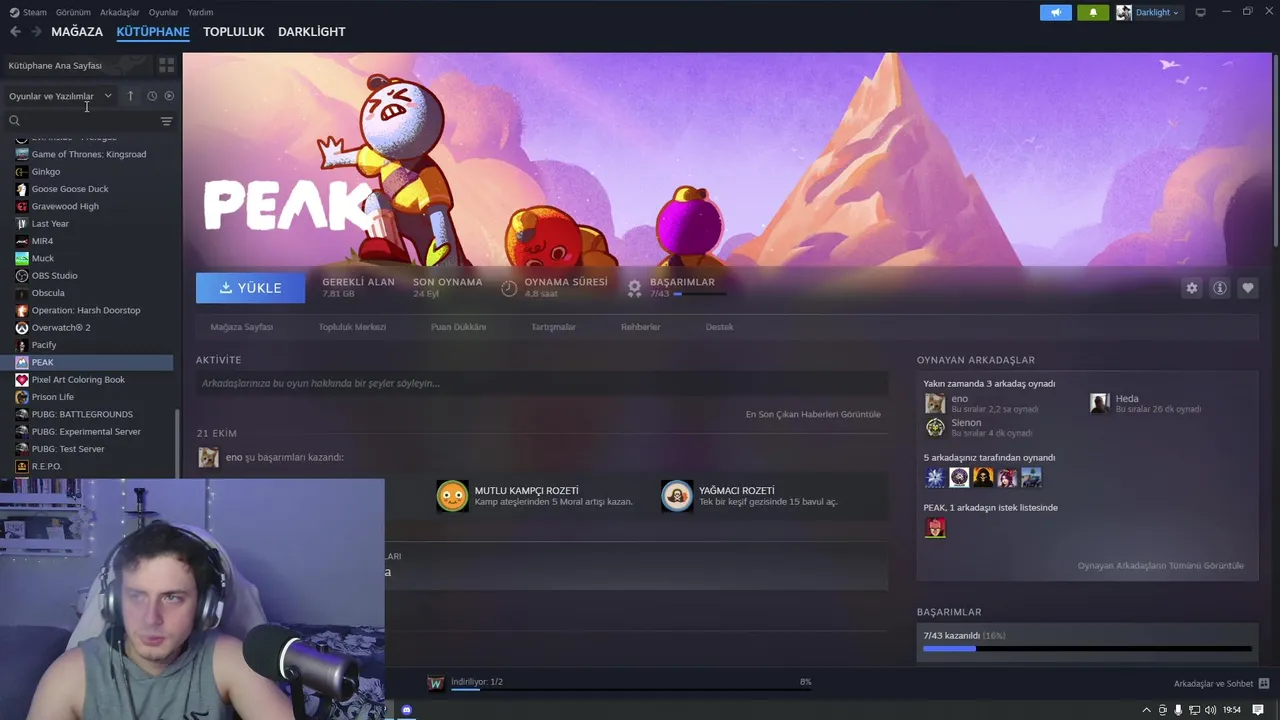Open friend Heda's avatar
Viewport: 1280px width, 720px height.
click(1100, 403)
